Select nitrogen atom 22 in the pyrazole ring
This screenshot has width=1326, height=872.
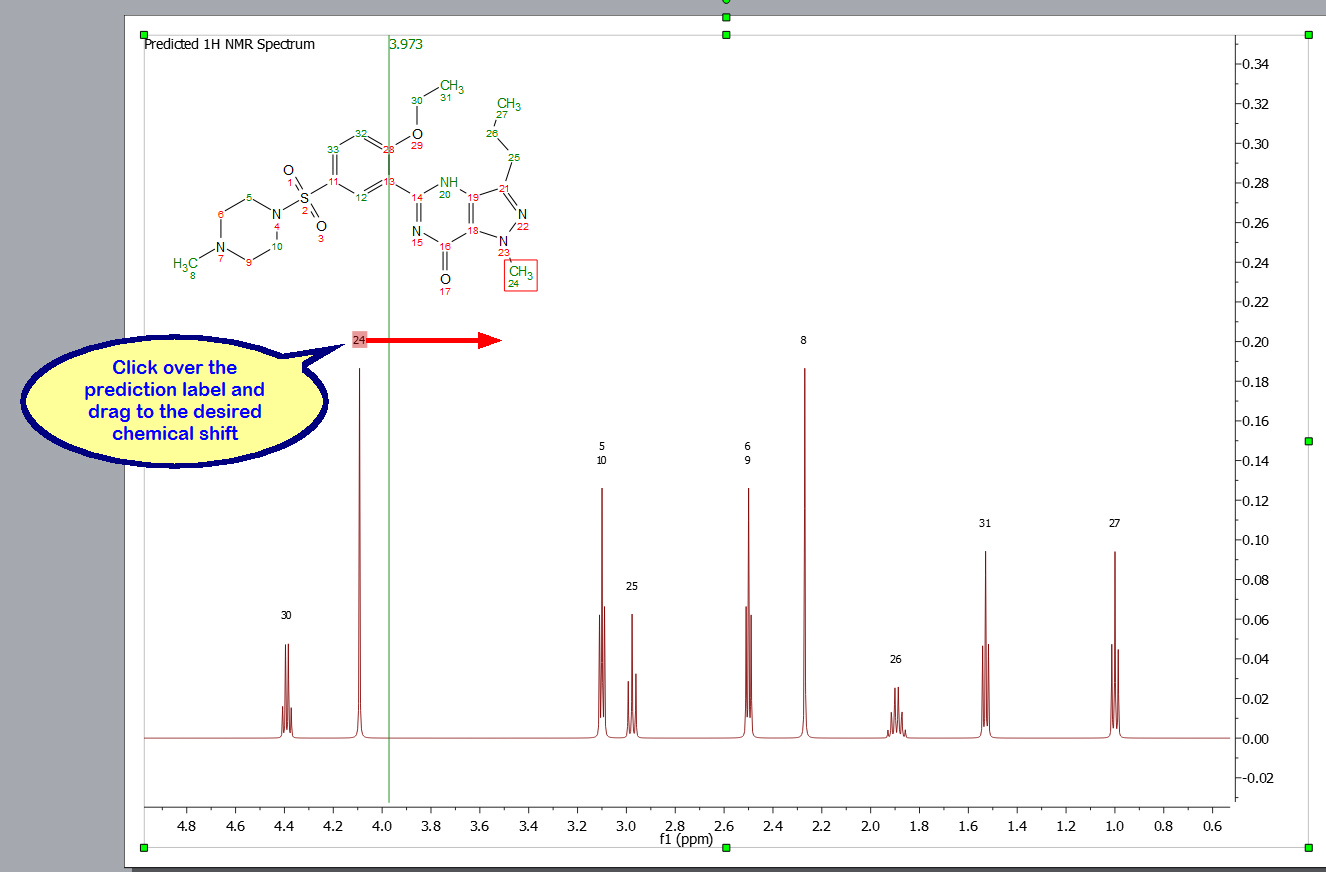click(522, 217)
